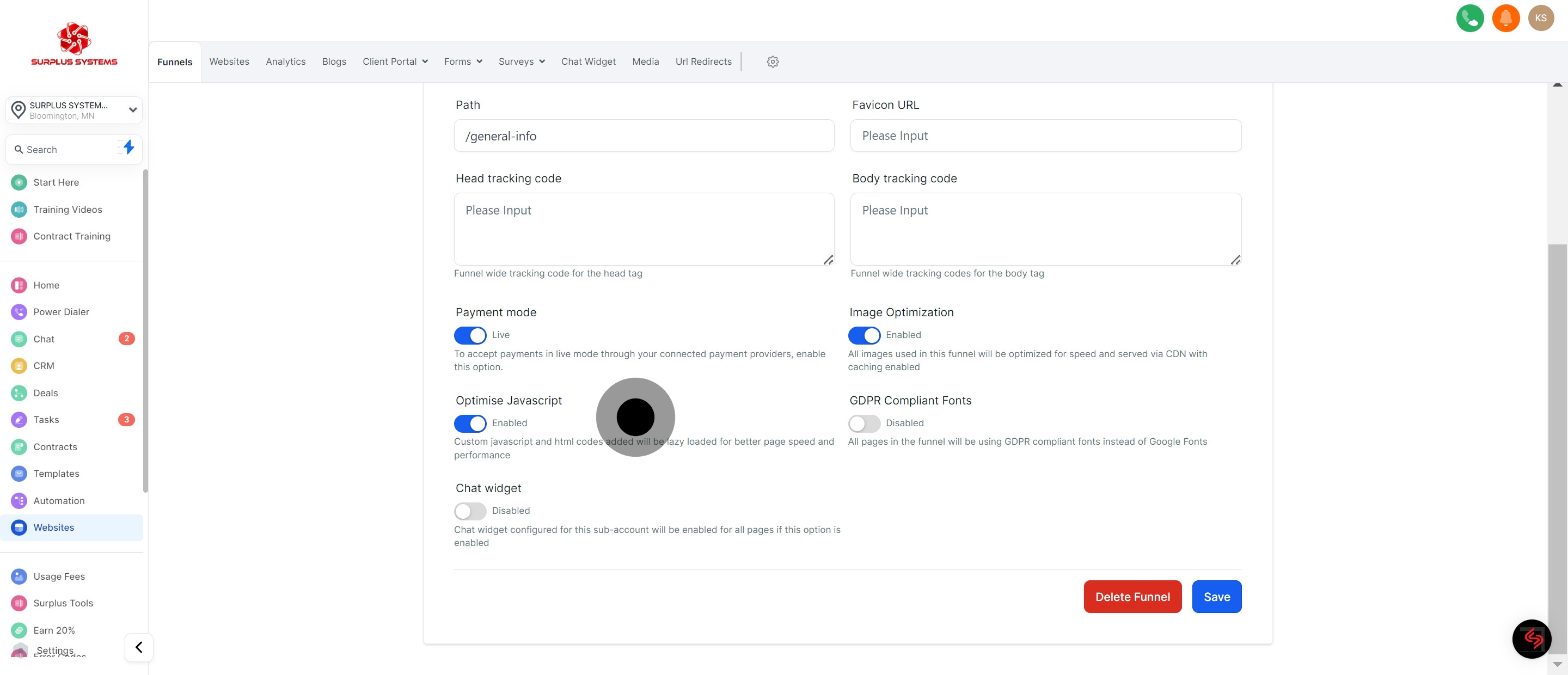1568x675 pixels.
Task: Switch to the Analytics tab
Action: (285, 62)
